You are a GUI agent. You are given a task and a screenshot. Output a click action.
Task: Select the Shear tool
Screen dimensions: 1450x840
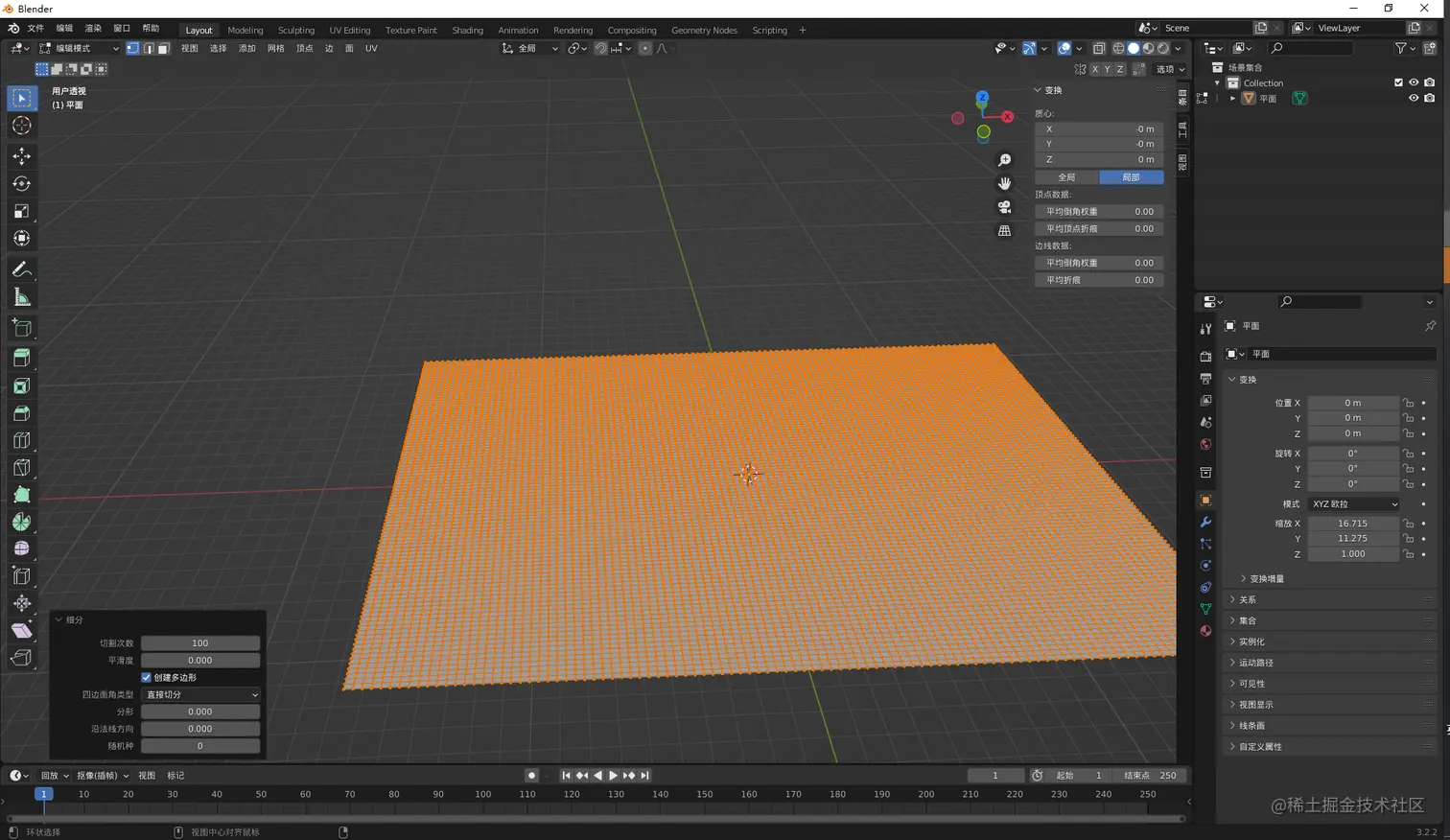[21, 630]
